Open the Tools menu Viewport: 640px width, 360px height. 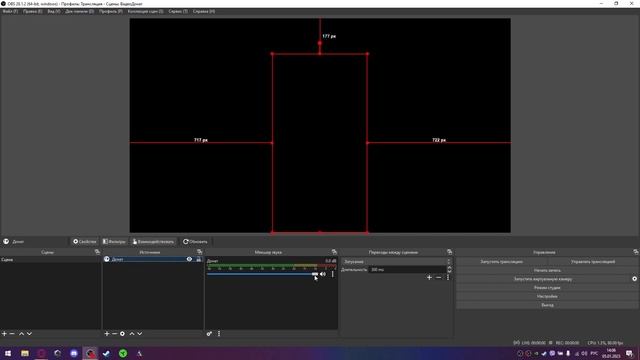point(178,11)
